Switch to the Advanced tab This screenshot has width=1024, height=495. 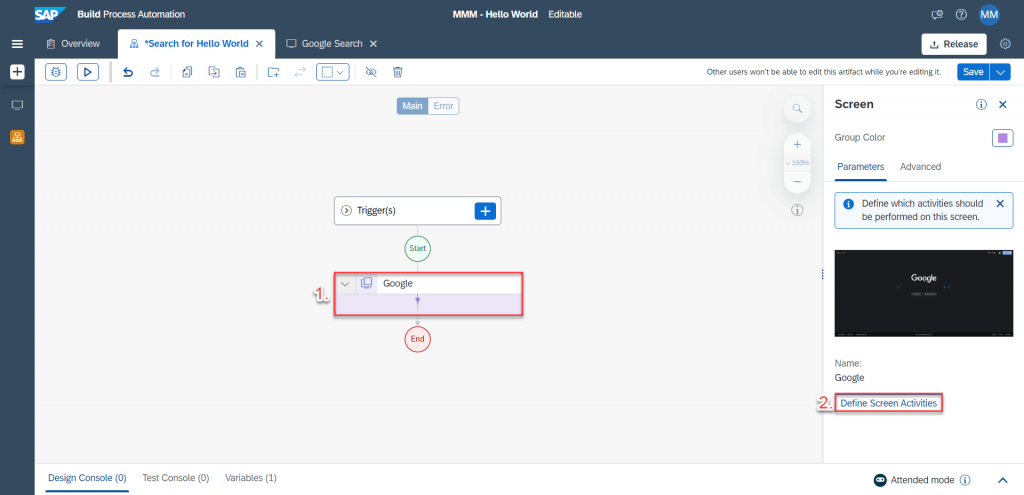click(920, 167)
